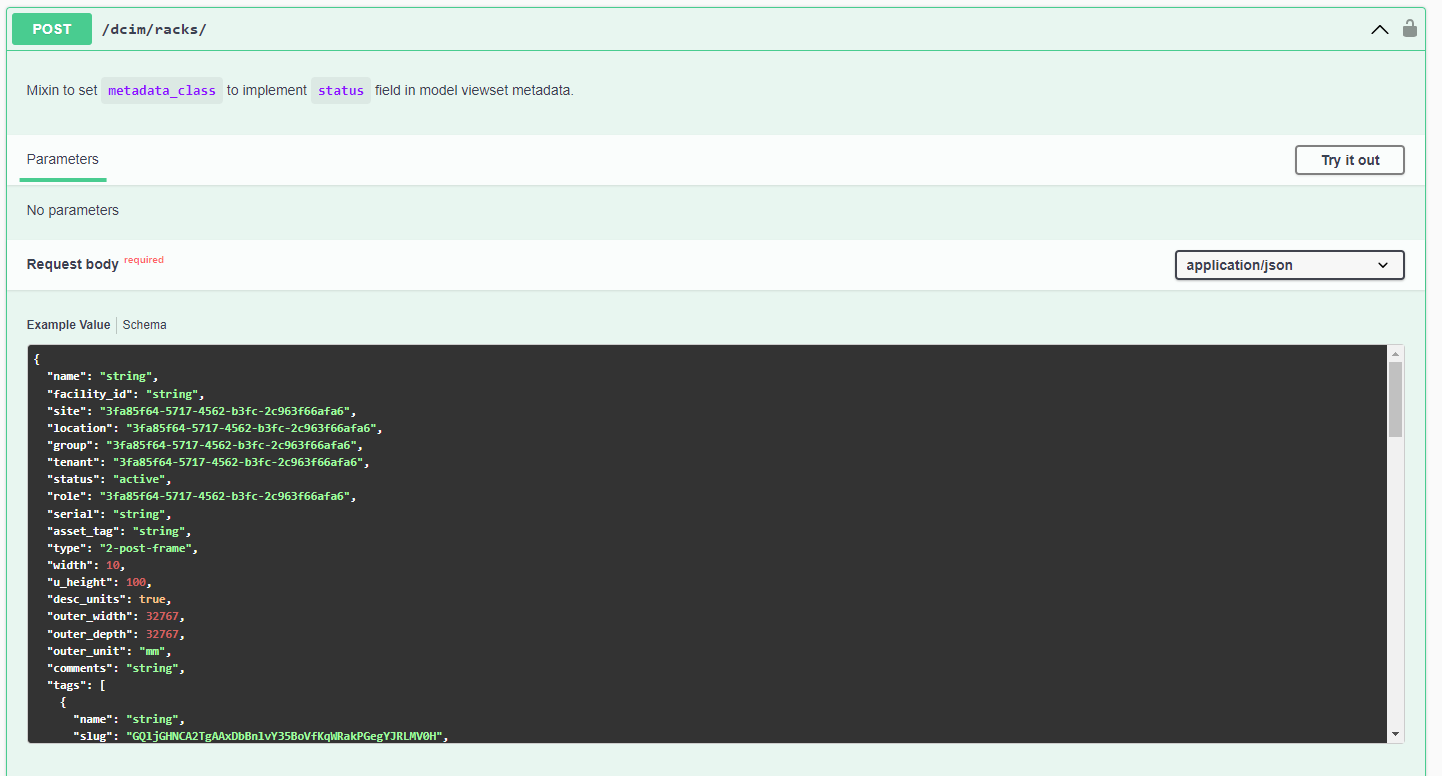Click the "active" status value in the JSON
The image size is (1442, 776).
click(x=140, y=480)
